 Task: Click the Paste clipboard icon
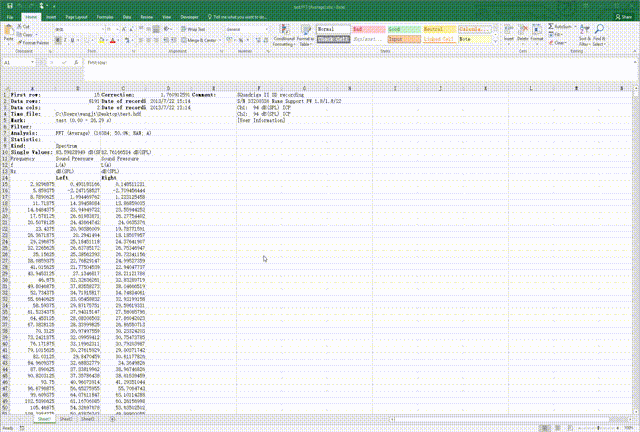click(9, 31)
